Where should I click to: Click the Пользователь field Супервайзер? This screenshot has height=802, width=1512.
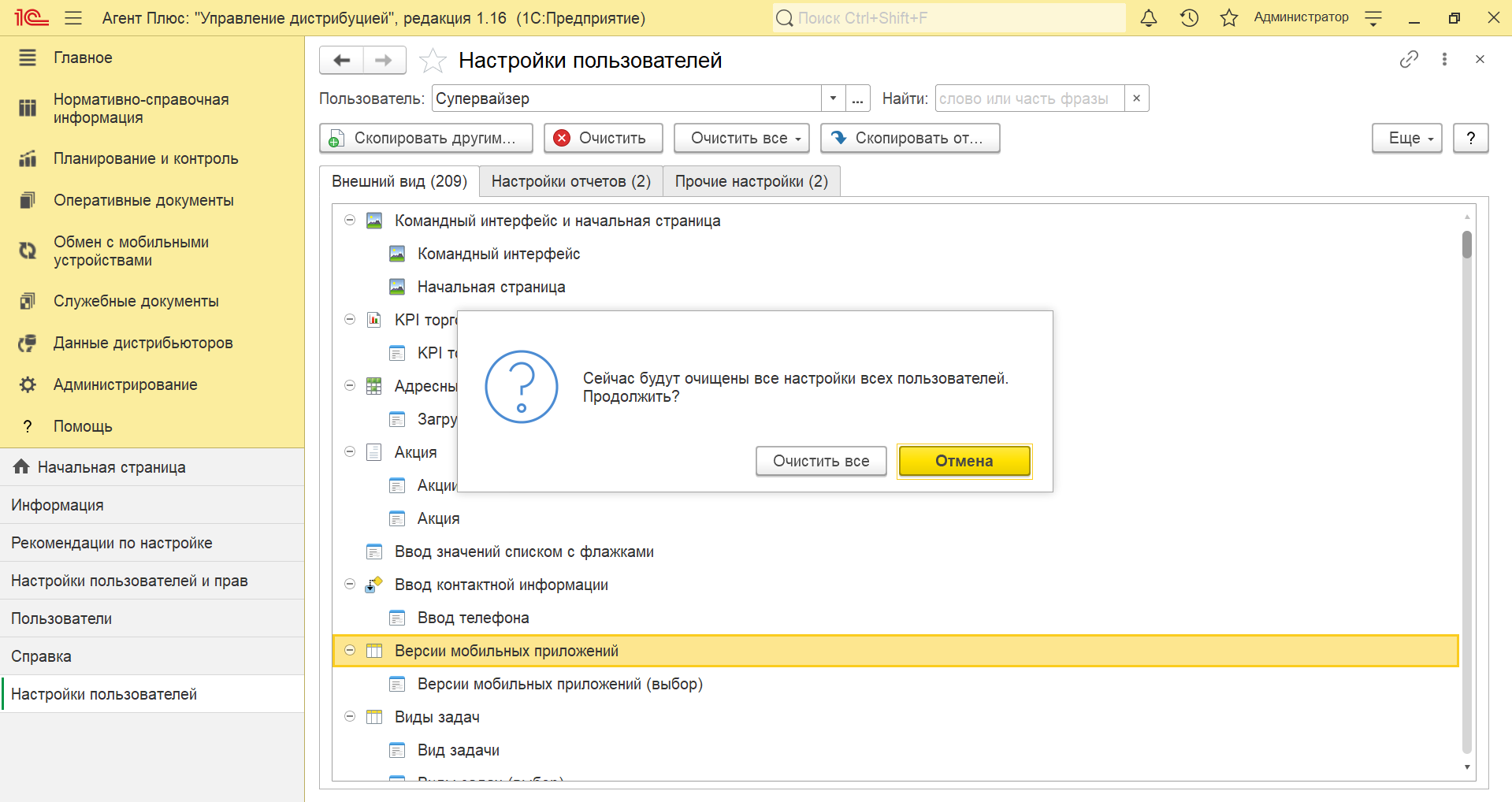tap(626, 98)
